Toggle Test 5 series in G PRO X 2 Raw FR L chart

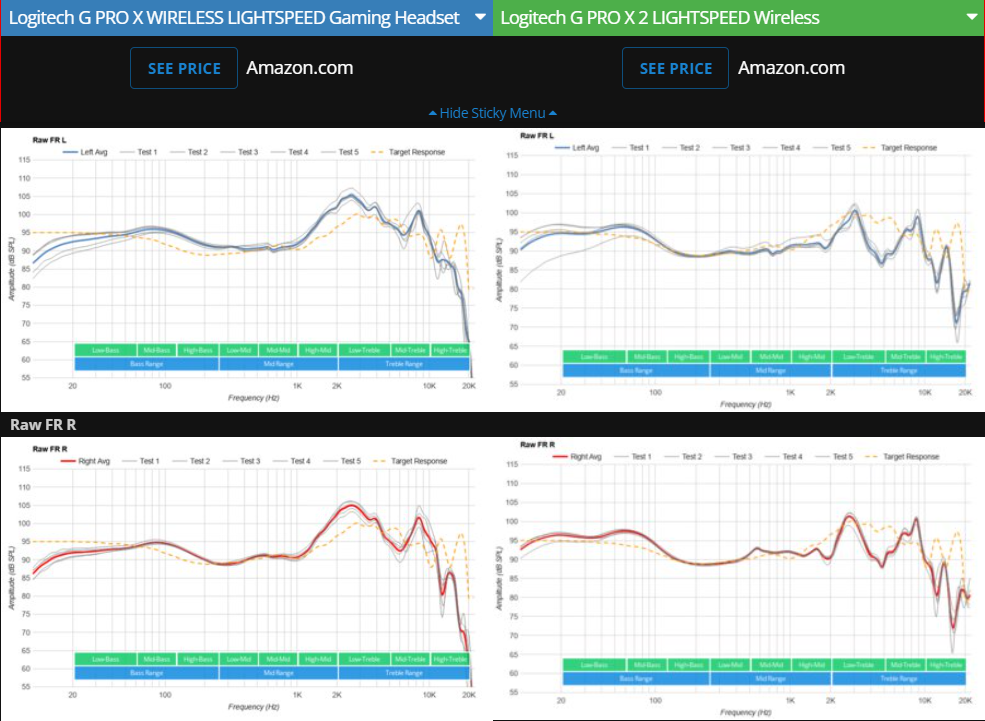tap(831, 148)
